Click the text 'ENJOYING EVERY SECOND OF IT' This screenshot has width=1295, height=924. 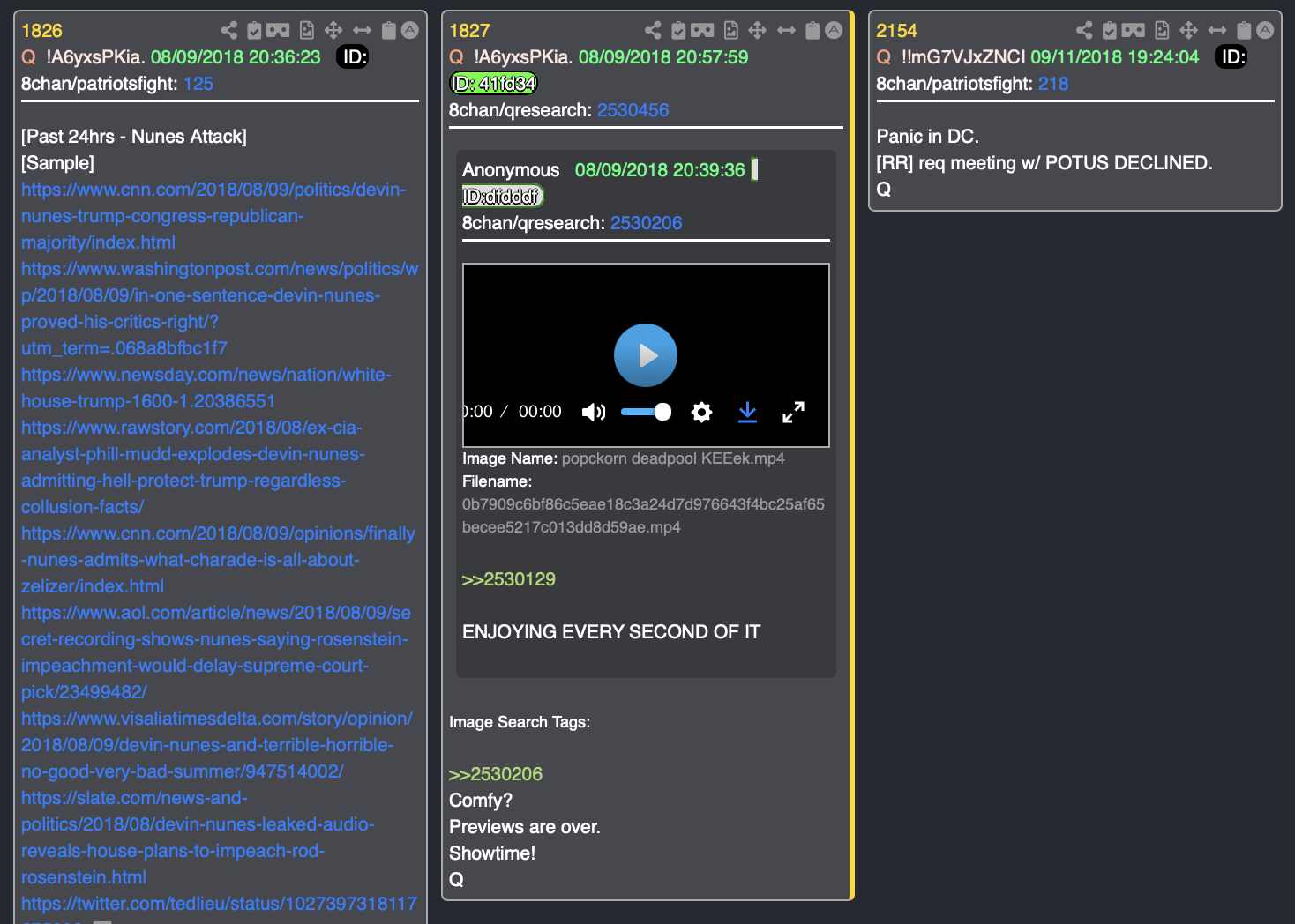tap(611, 632)
